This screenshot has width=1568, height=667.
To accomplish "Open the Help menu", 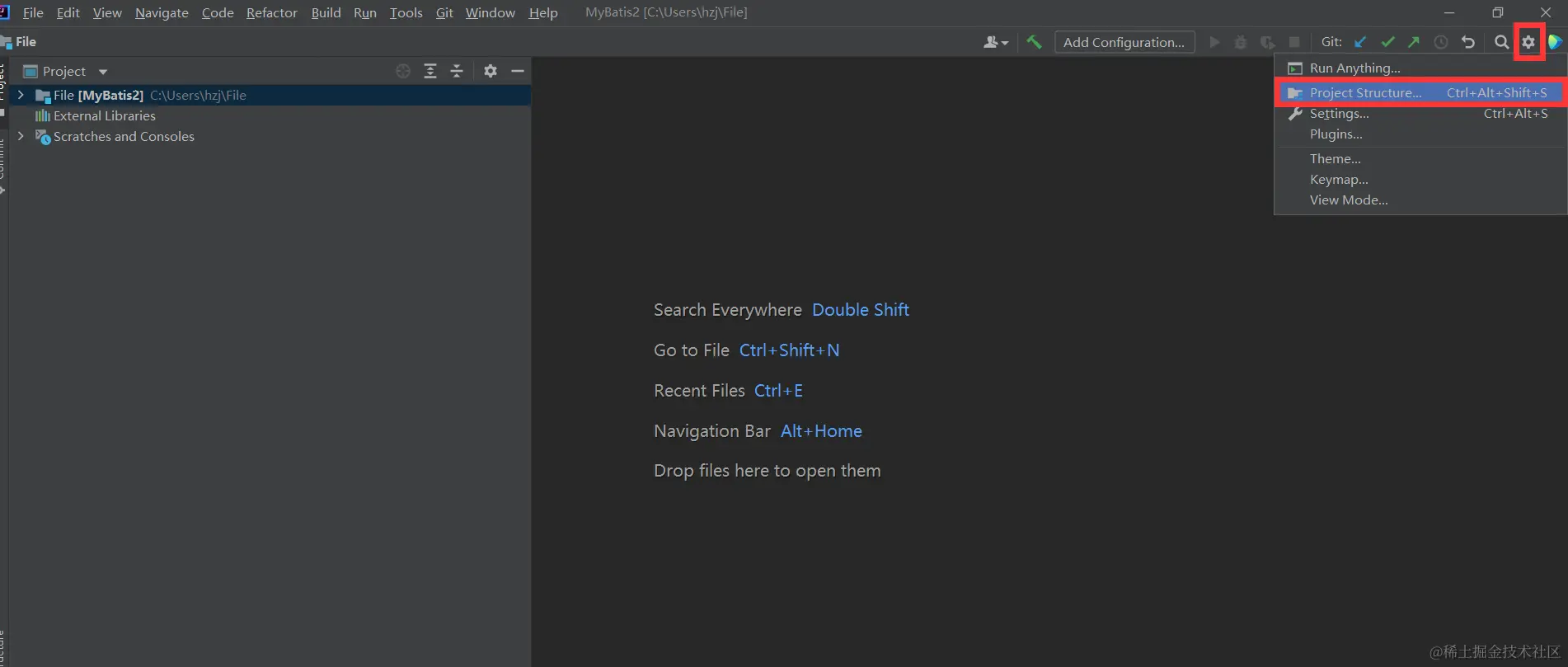I will [x=543, y=12].
